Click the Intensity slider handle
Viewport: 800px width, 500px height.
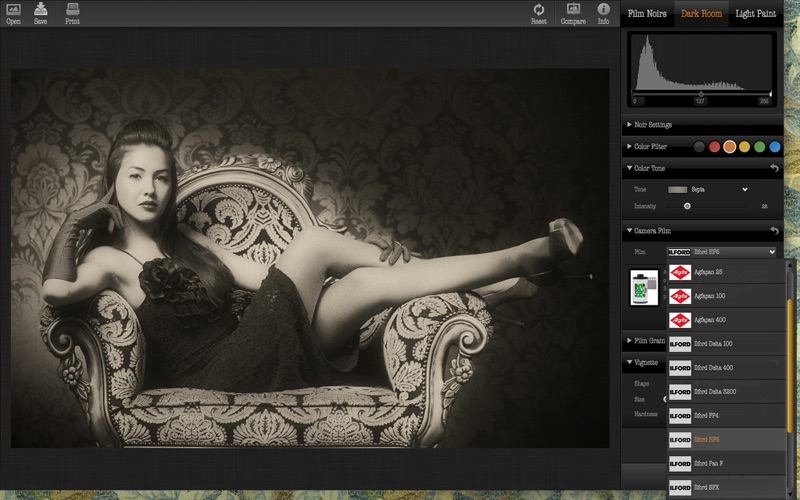[x=687, y=206]
